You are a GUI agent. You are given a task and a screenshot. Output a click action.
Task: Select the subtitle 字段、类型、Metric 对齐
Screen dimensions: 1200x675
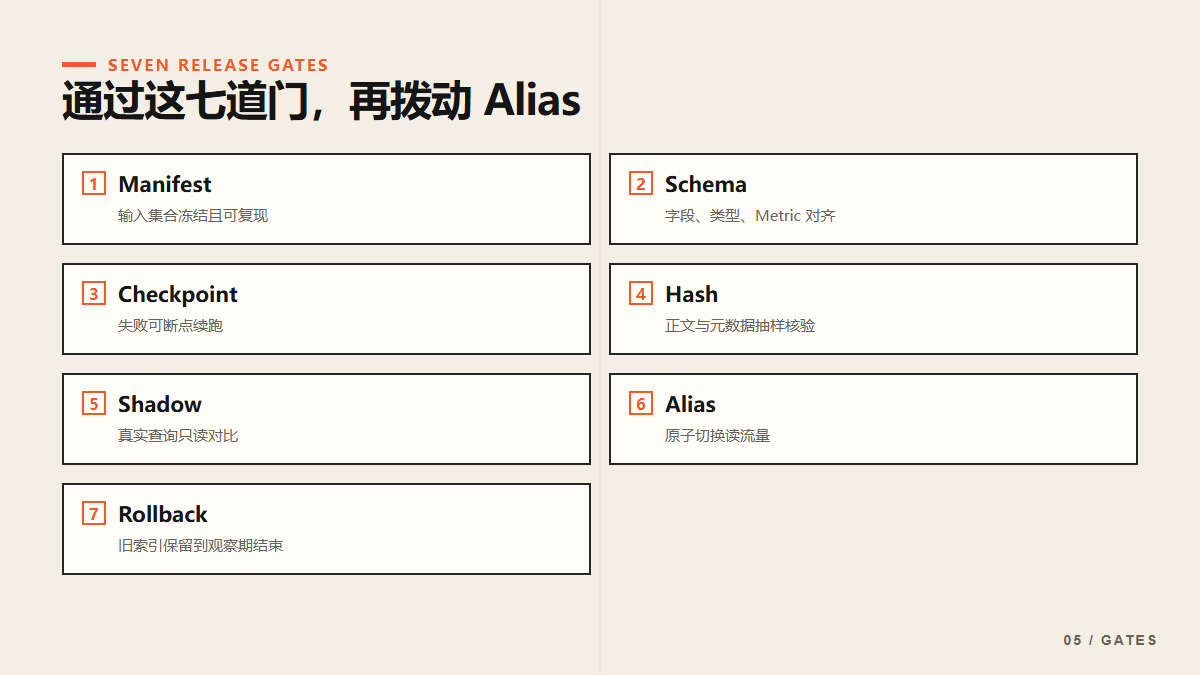click(750, 215)
